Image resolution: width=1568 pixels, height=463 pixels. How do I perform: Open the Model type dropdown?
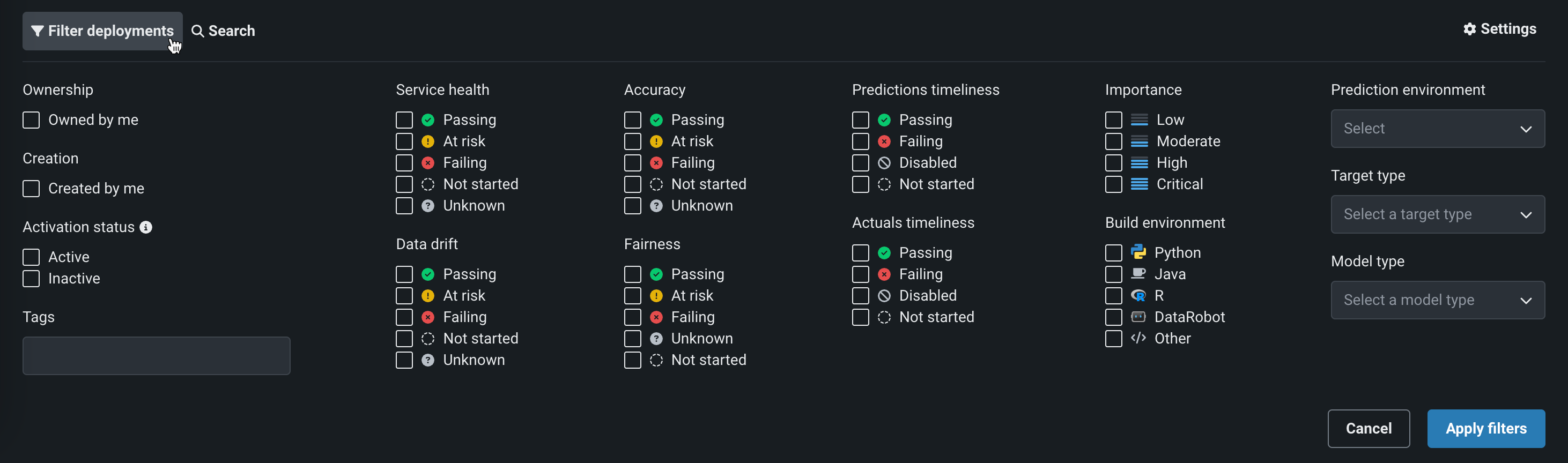pyautogui.click(x=1437, y=300)
